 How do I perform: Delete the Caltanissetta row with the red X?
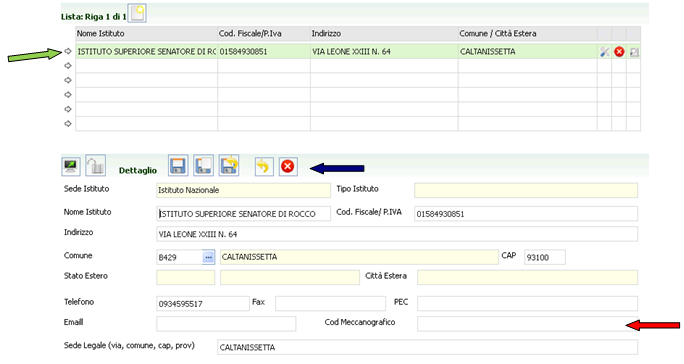(619, 52)
